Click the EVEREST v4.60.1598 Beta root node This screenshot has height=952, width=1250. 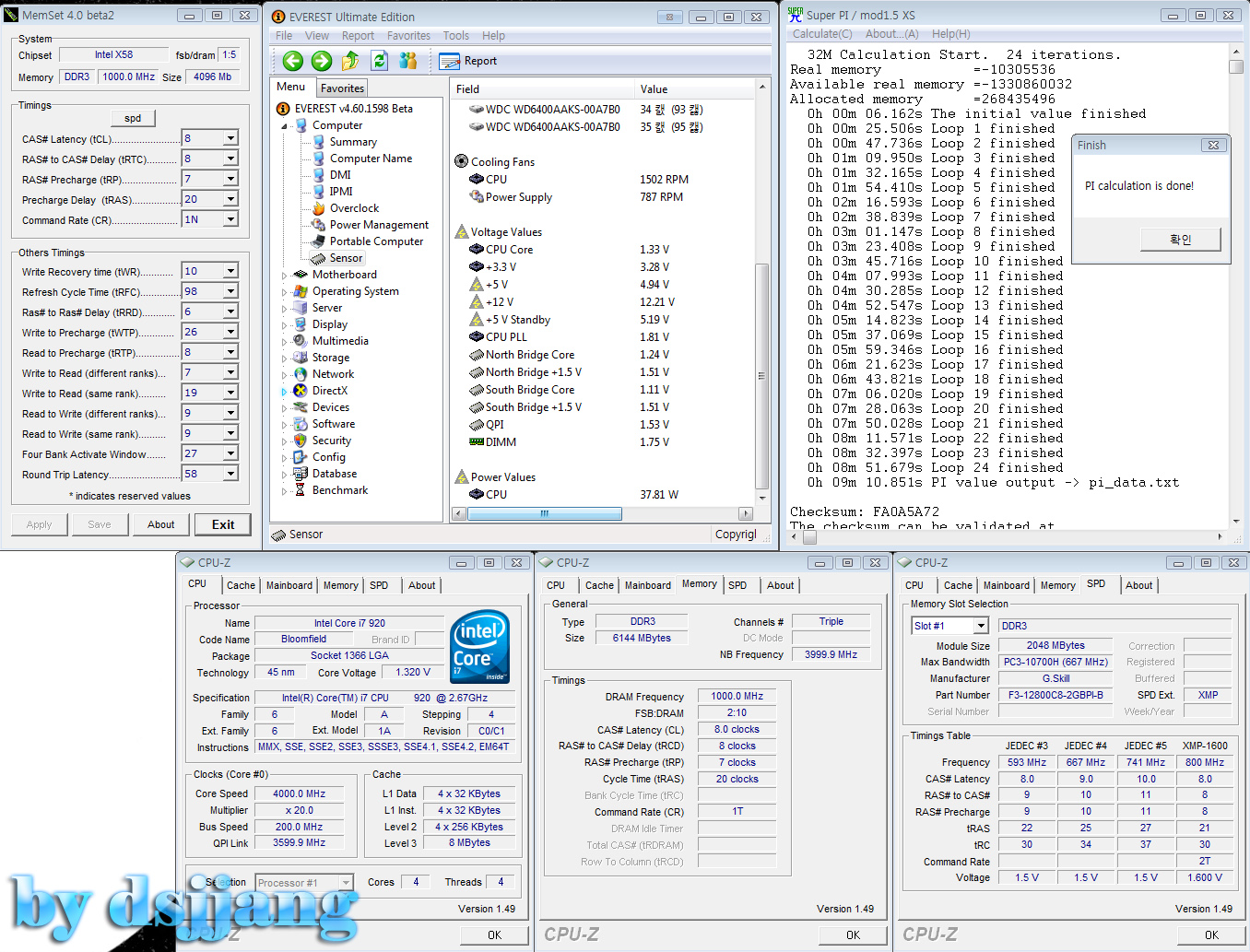pyautogui.click(x=353, y=109)
